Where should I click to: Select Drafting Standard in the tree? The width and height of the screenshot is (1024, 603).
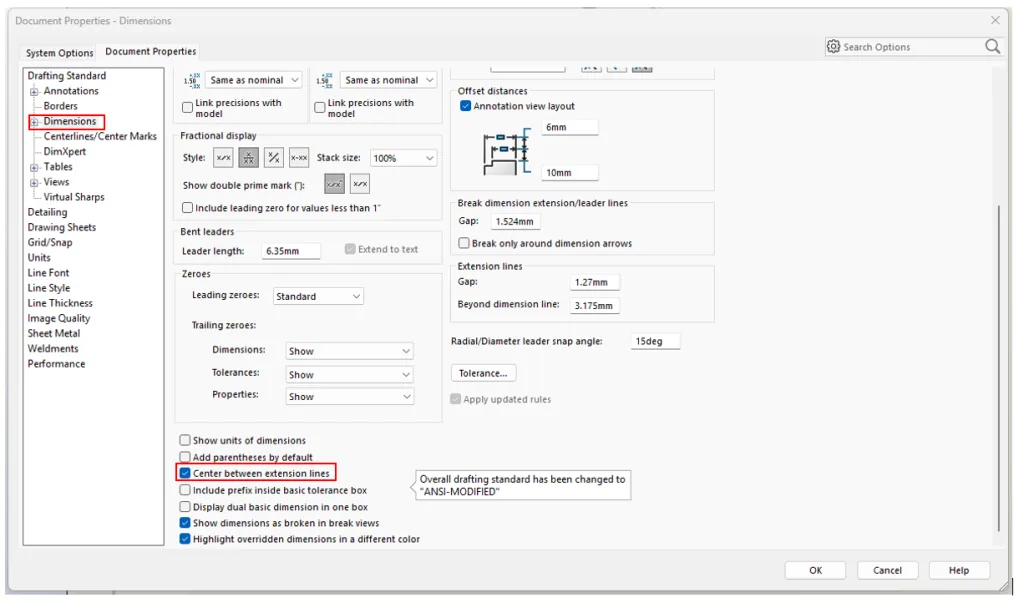(x=67, y=76)
